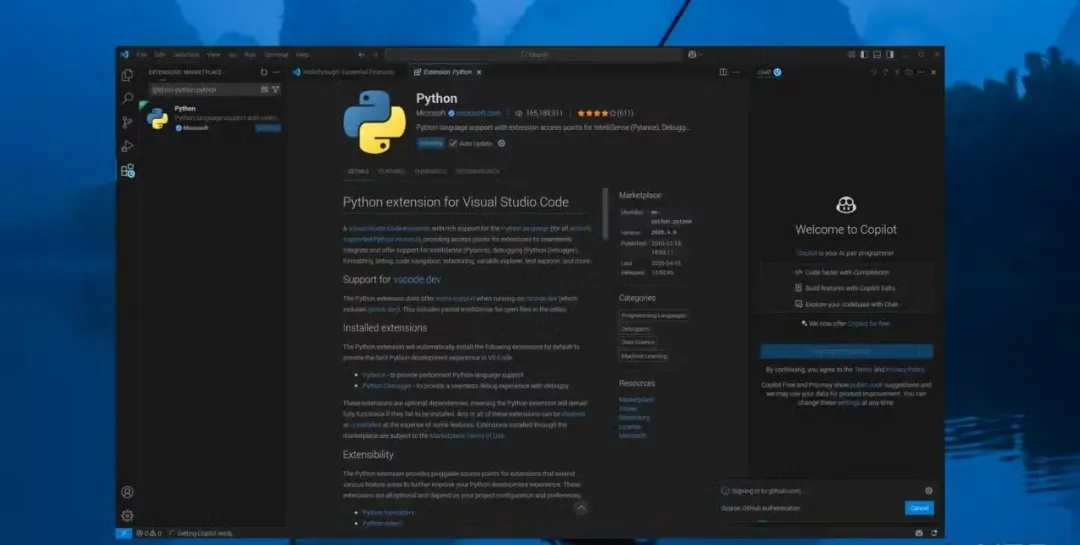Click the star rating of the extension
1080x545 pixels.
[596, 113]
